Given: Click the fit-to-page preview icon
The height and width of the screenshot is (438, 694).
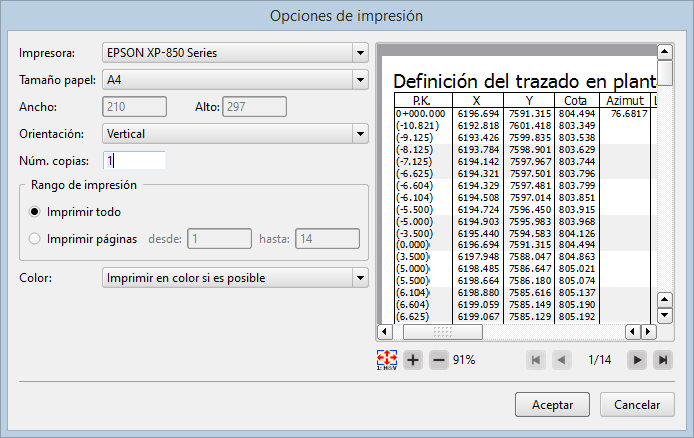Looking at the screenshot, I should coord(387,360).
